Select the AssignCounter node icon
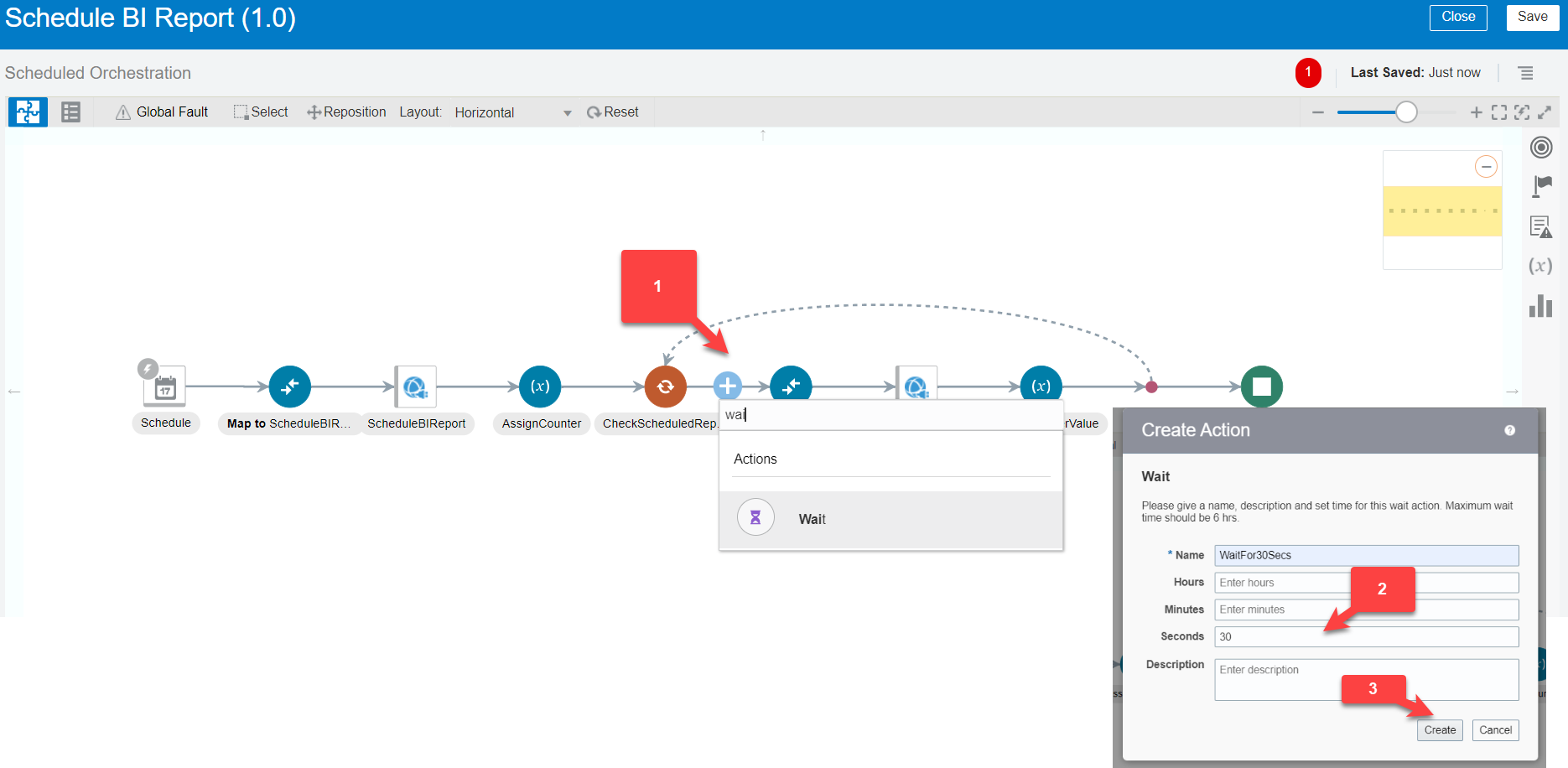This screenshot has width=1568, height=768. point(540,387)
